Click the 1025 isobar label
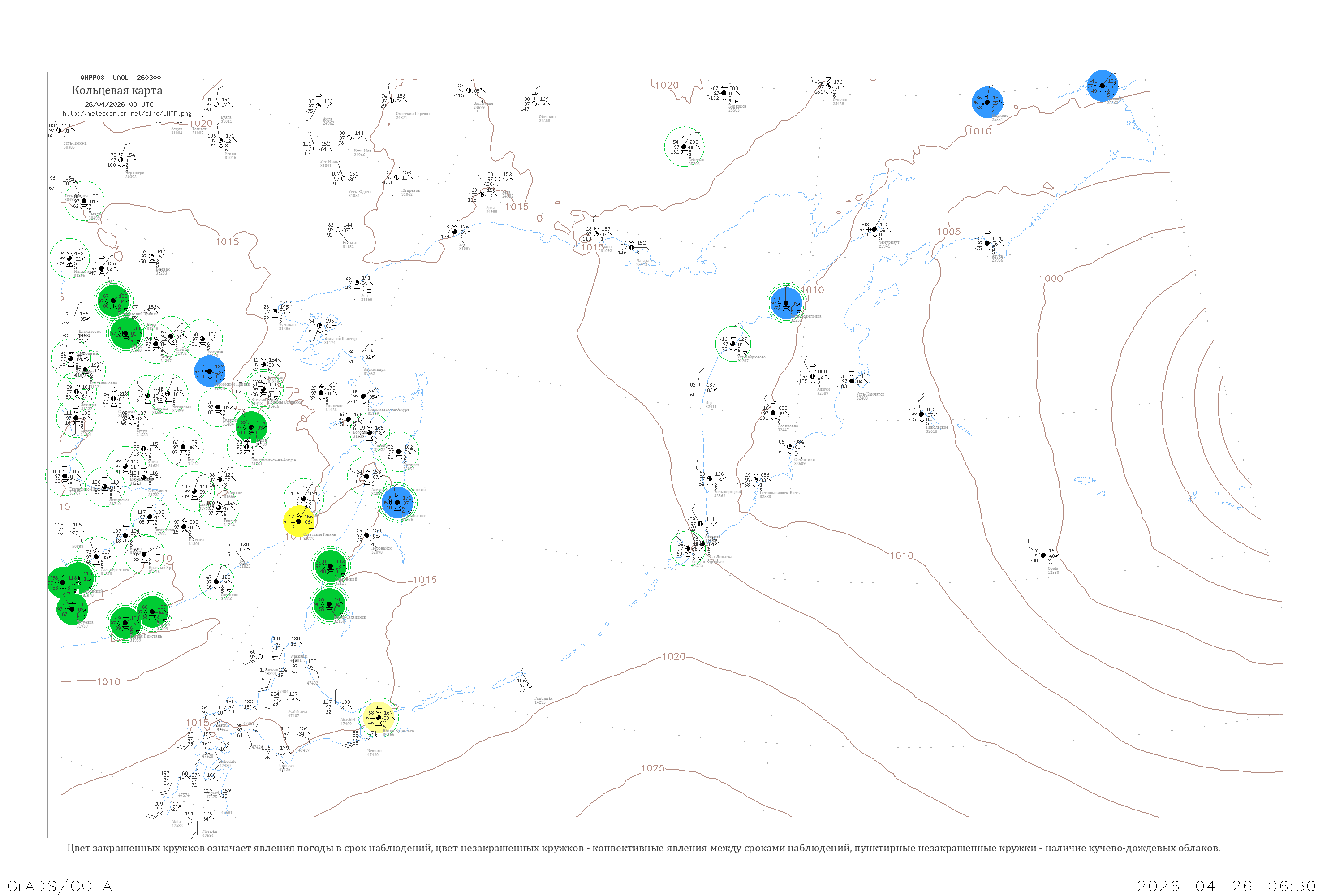The image size is (1344, 896). [x=653, y=768]
